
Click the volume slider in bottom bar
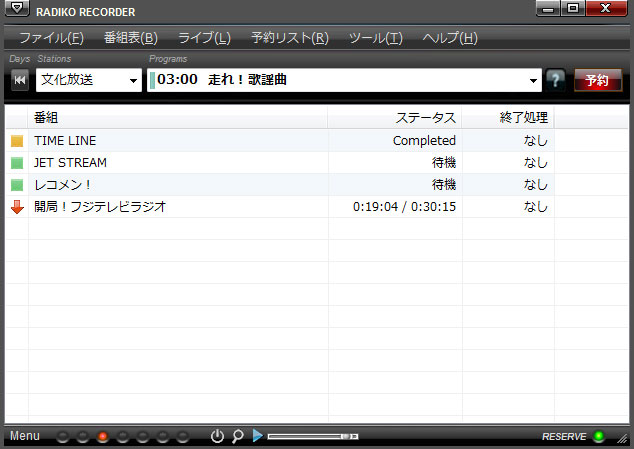pyautogui.click(x=313, y=436)
